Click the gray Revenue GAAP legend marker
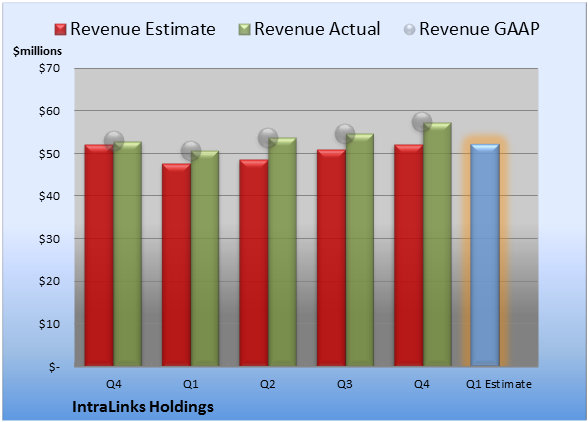This screenshot has width=588, height=422. click(410, 30)
